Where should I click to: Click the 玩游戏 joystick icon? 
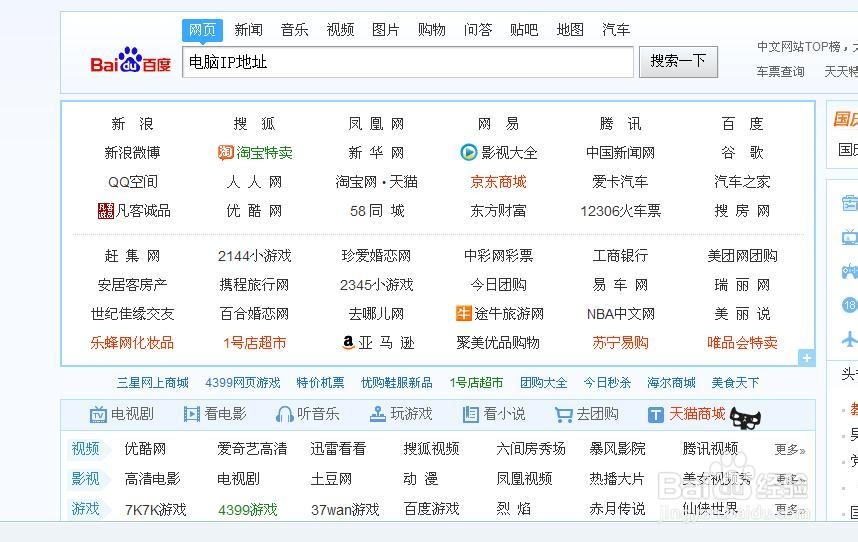point(378,414)
